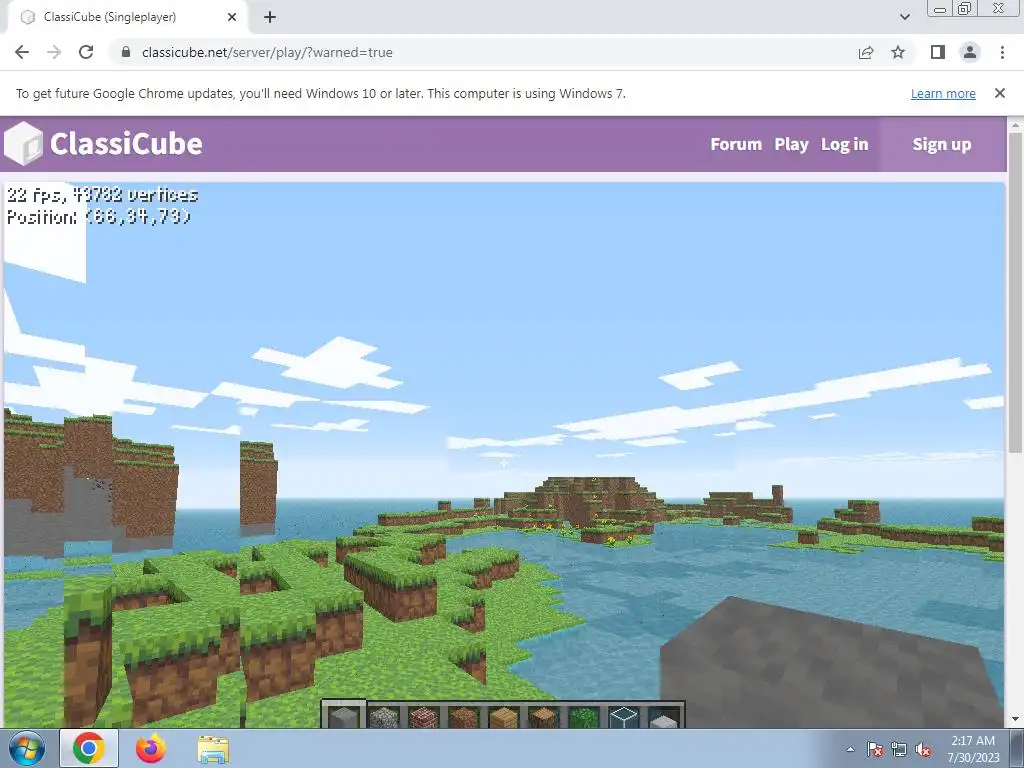
Task: Open the Windows Start menu
Action: pyautogui.click(x=27, y=749)
